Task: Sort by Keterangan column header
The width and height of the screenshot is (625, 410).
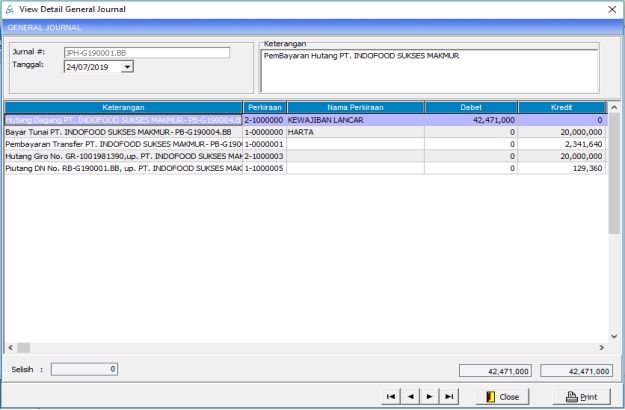Action: click(123, 106)
